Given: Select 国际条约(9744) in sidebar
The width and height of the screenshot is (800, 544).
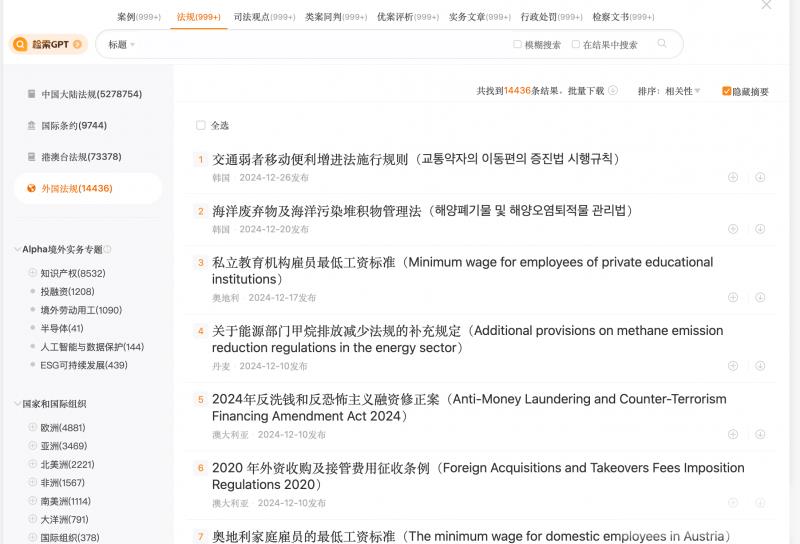Looking at the screenshot, I should 73,126.
